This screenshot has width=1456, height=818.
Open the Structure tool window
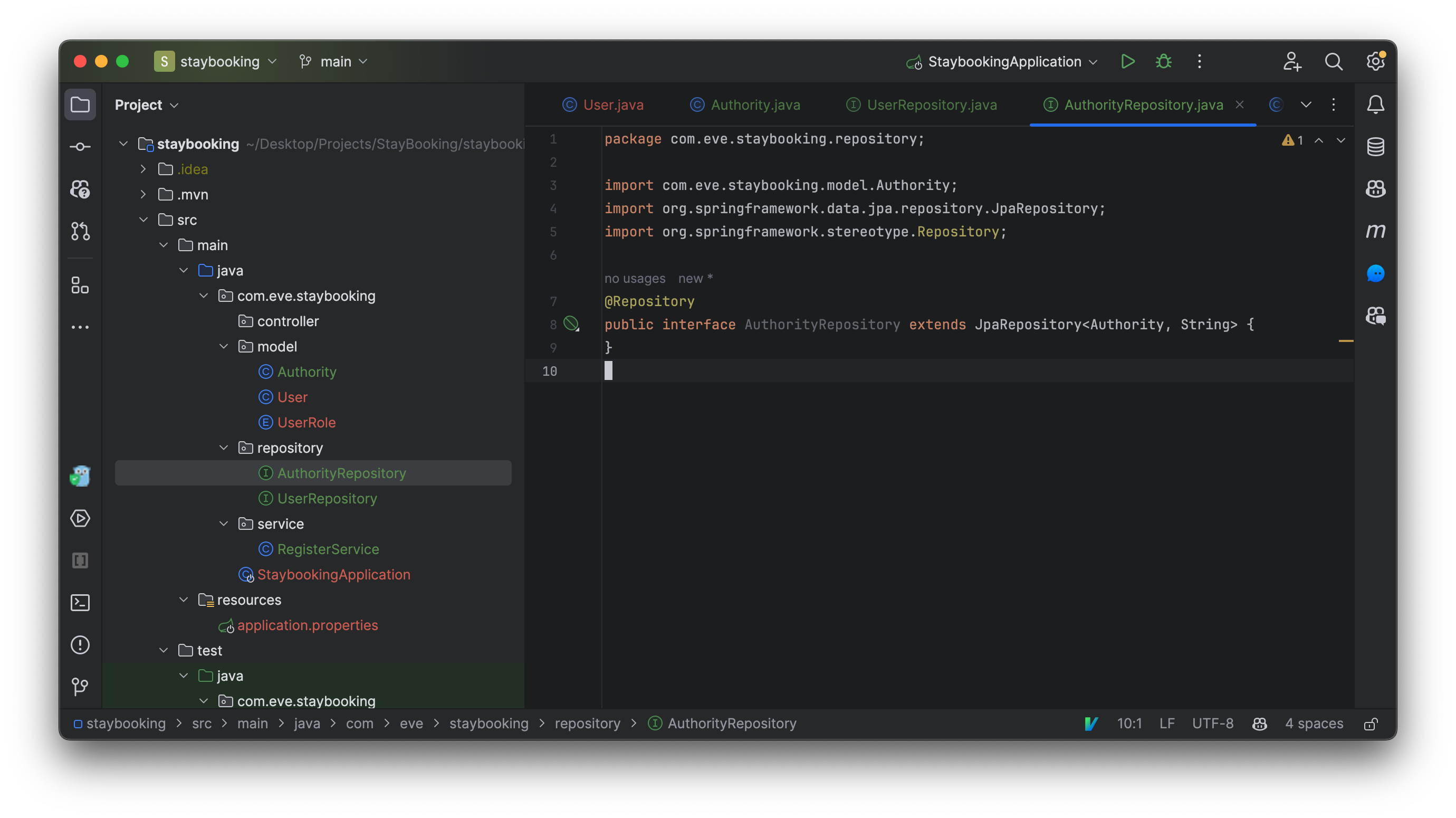pos(80,285)
